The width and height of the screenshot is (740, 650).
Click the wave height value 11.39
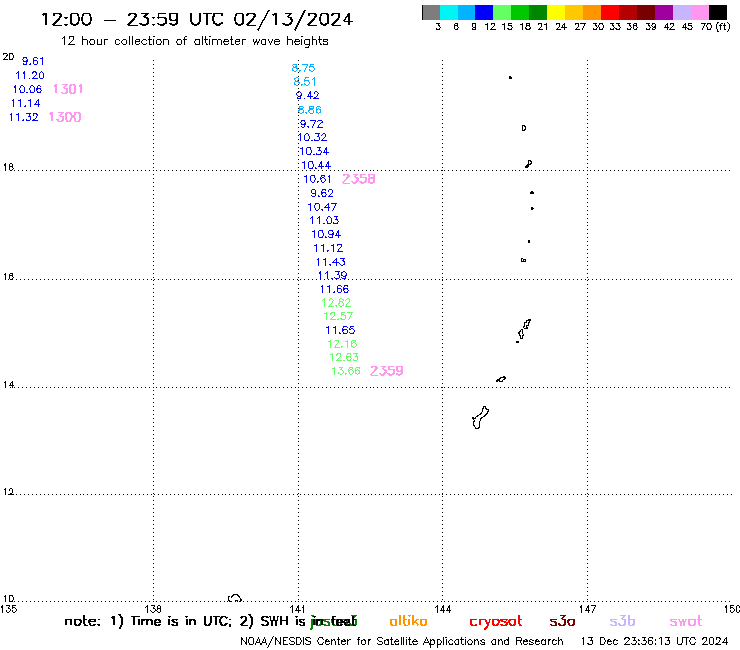[332, 275]
